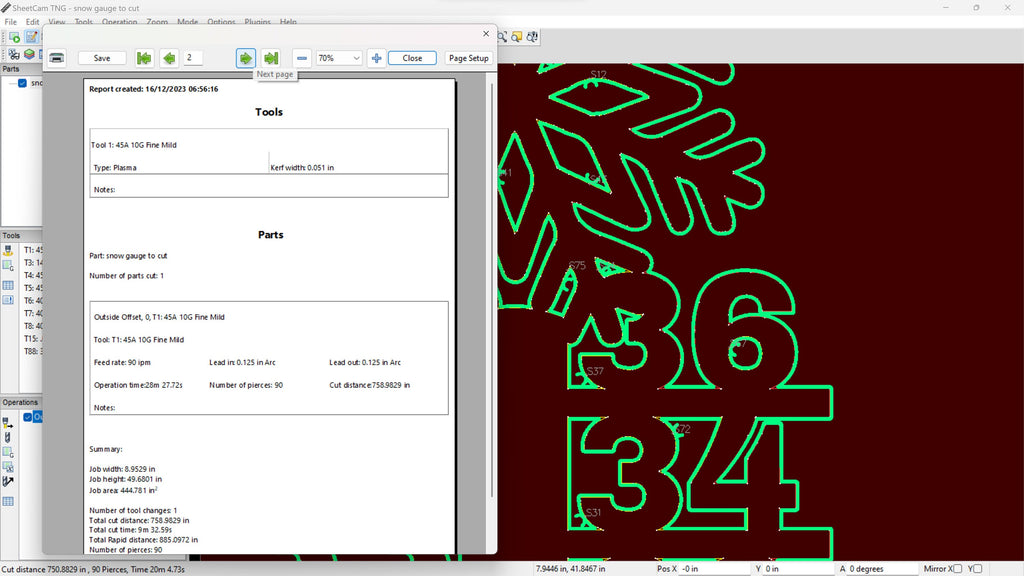Click the 'Kerf width: 0.051 in' text
Image resolution: width=1024 pixels, height=576 pixels.
302,168
